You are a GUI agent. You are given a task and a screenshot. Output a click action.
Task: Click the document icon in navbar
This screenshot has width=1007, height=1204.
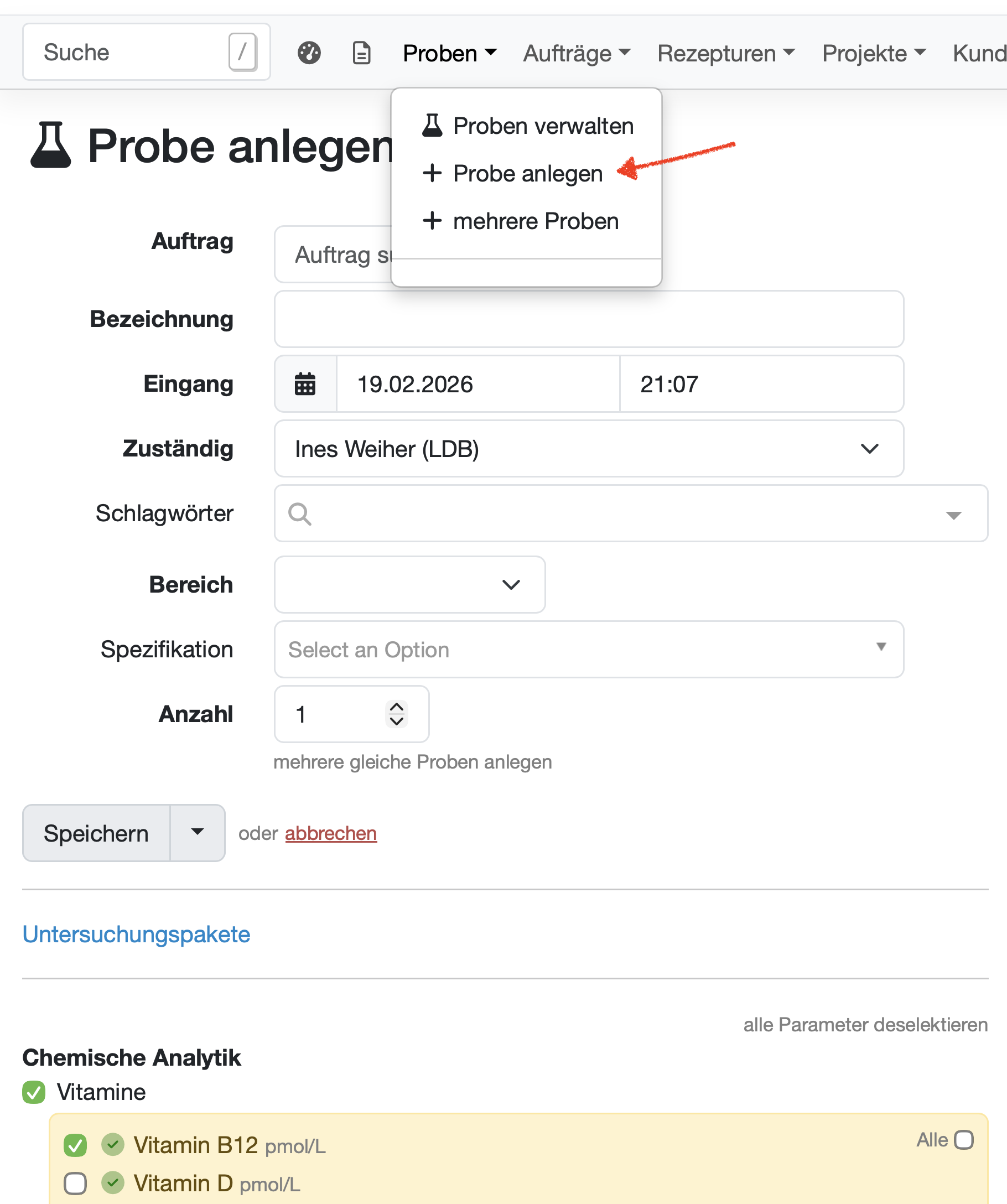[x=361, y=53]
